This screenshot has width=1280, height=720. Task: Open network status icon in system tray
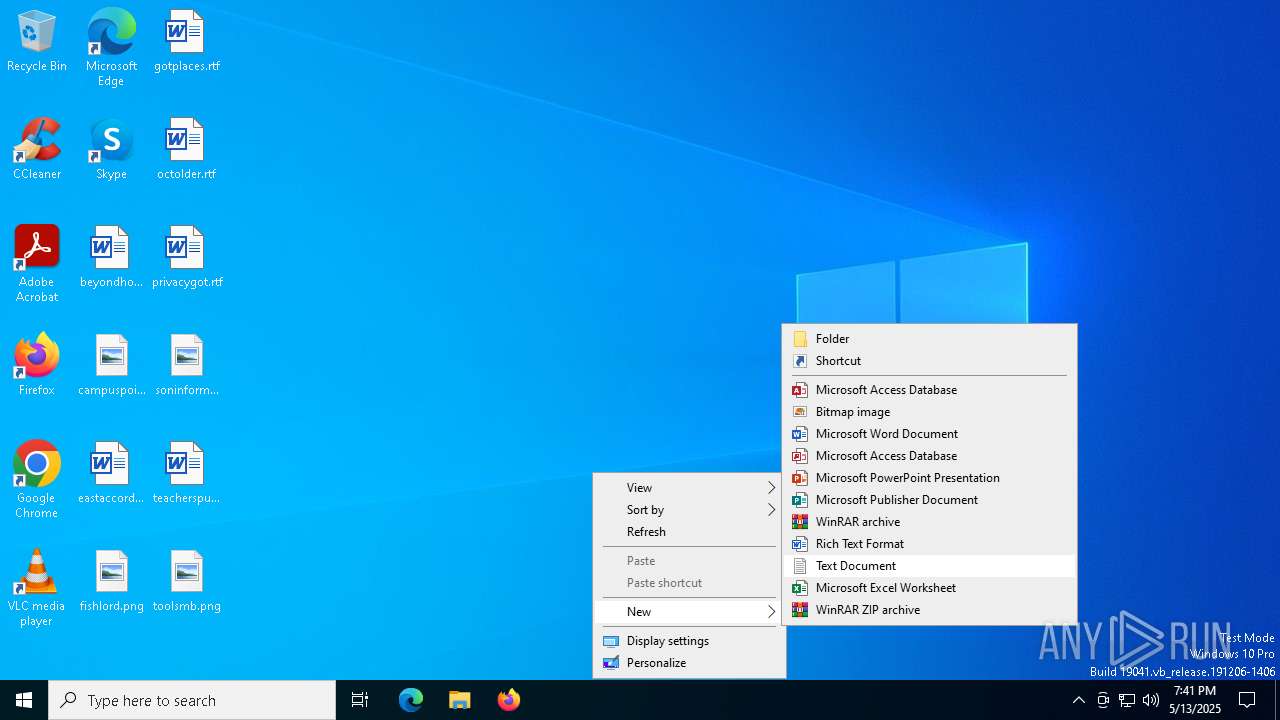(x=1127, y=700)
